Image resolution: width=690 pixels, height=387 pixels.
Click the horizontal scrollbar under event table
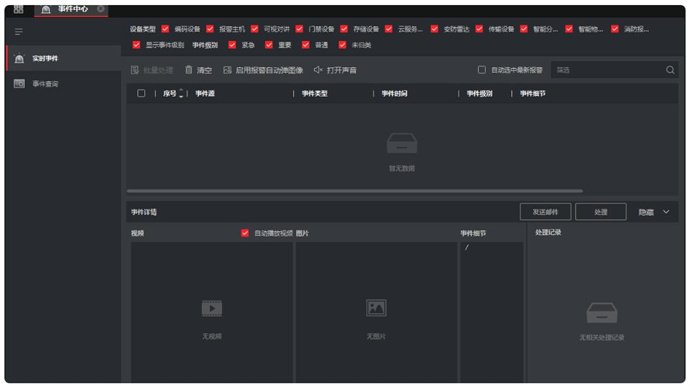pos(355,191)
